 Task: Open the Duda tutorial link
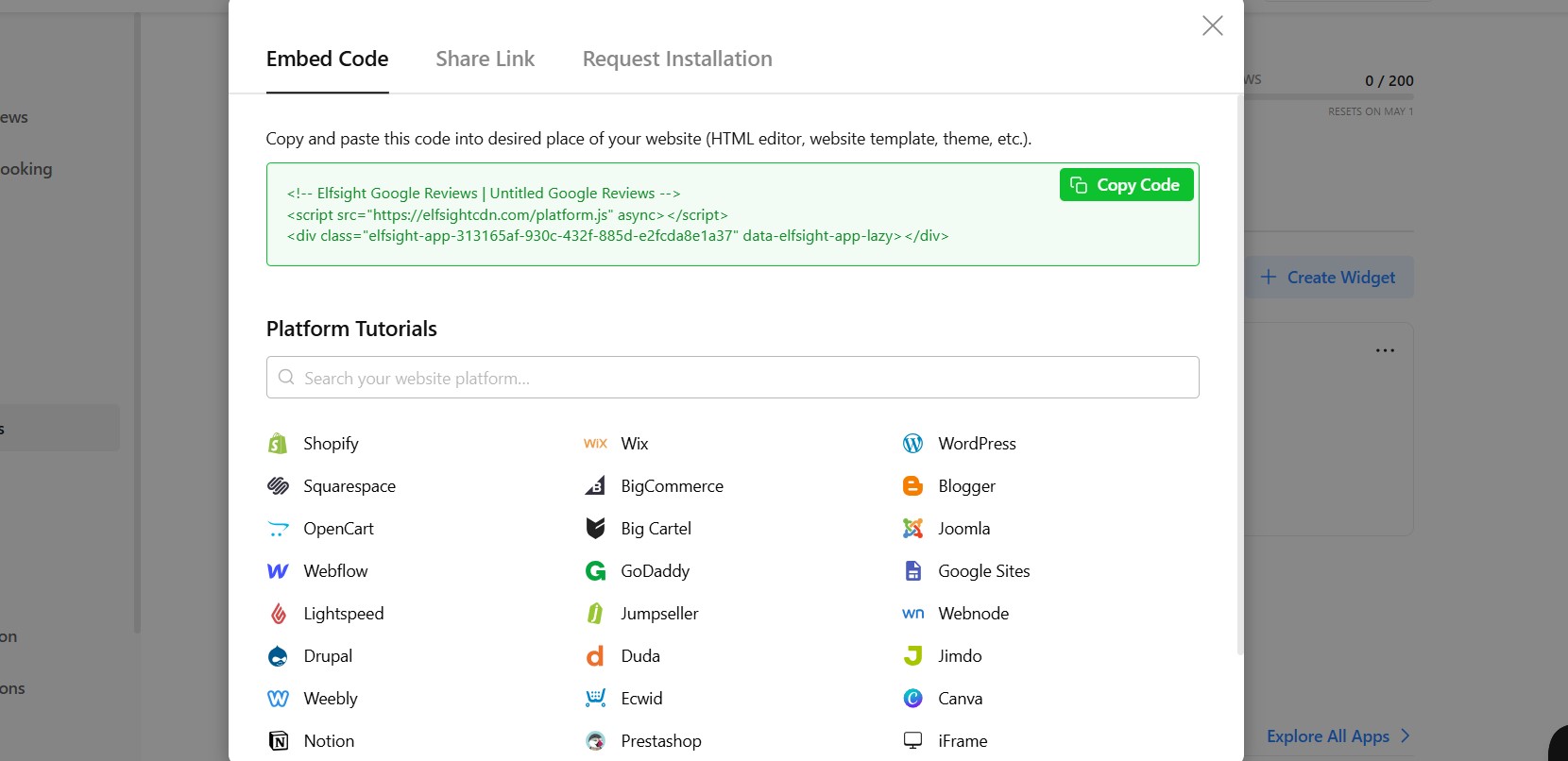click(640, 656)
